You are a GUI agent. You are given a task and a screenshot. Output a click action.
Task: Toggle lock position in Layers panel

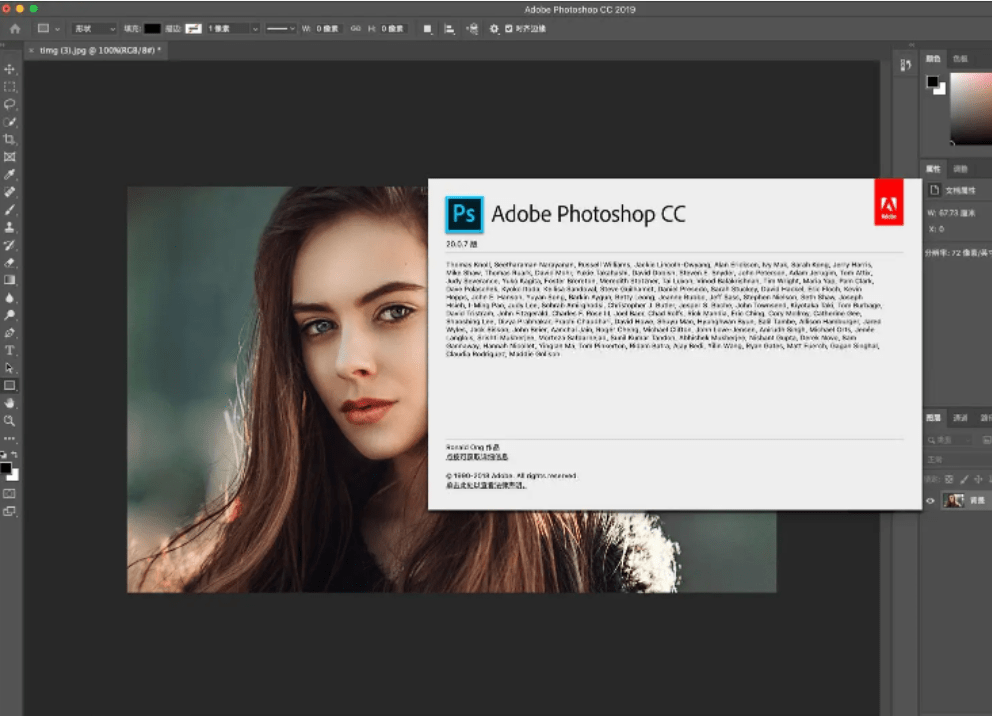coord(978,479)
